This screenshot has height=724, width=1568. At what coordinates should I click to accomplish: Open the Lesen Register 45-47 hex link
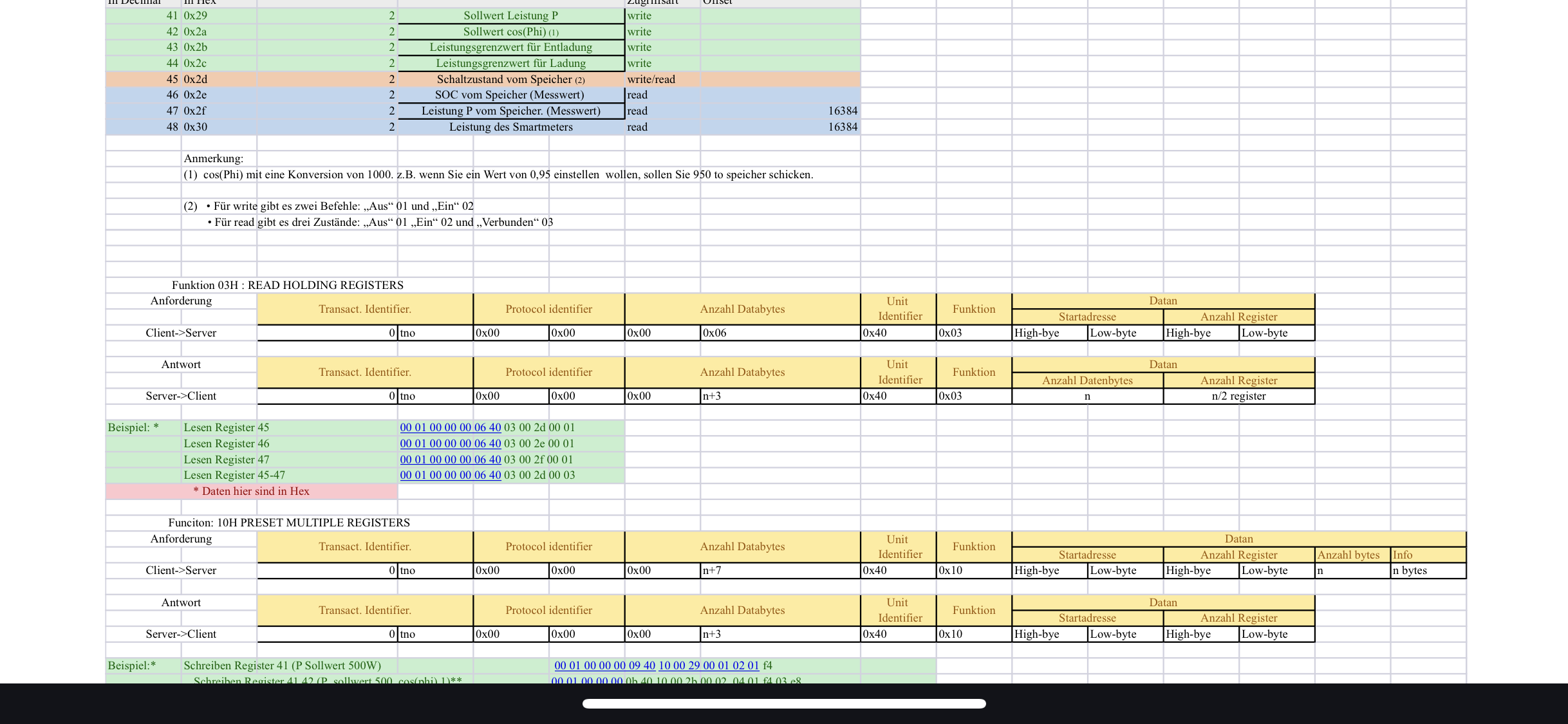point(451,475)
